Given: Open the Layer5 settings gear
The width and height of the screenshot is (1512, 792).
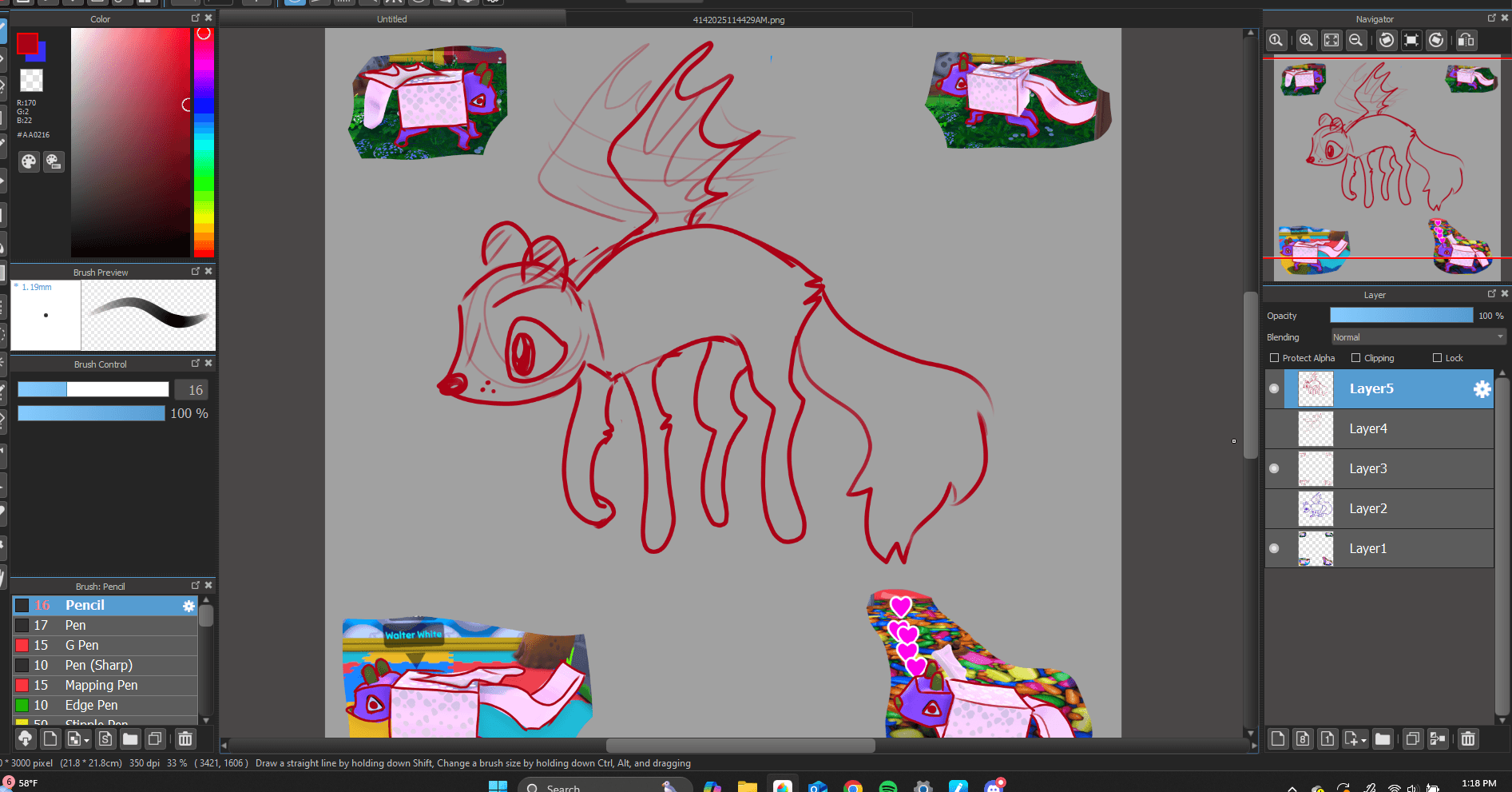Looking at the screenshot, I should point(1482,389).
